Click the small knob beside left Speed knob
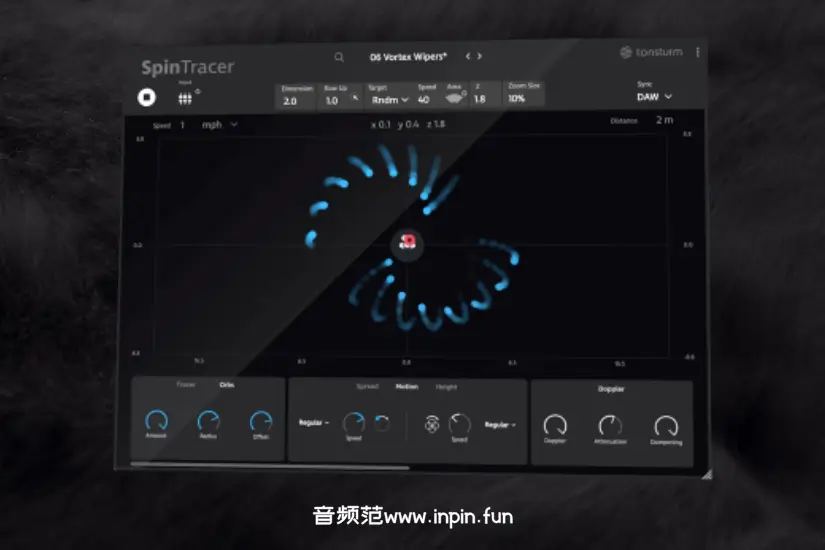 381,423
